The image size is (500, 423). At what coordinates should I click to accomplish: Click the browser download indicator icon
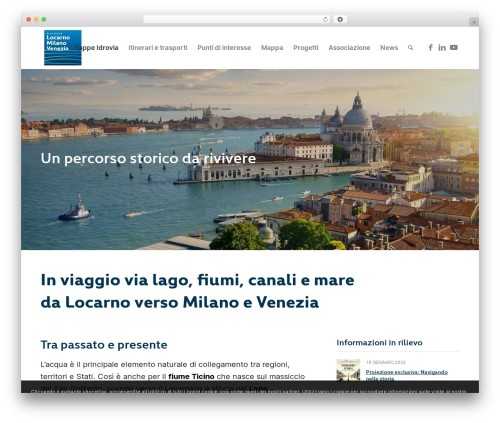click(340, 20)
